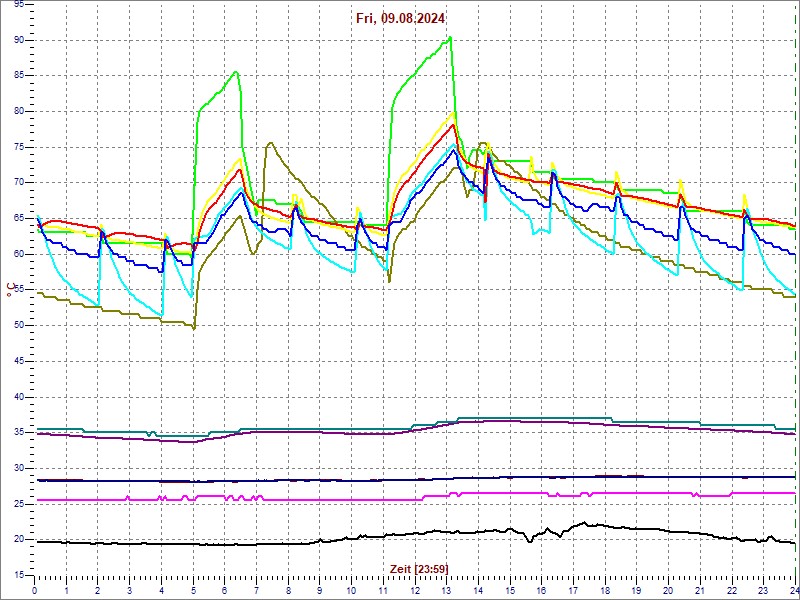Click the black curve at the bottom
The width and height of the screenshot is (800, 600).
coord(300,543)
